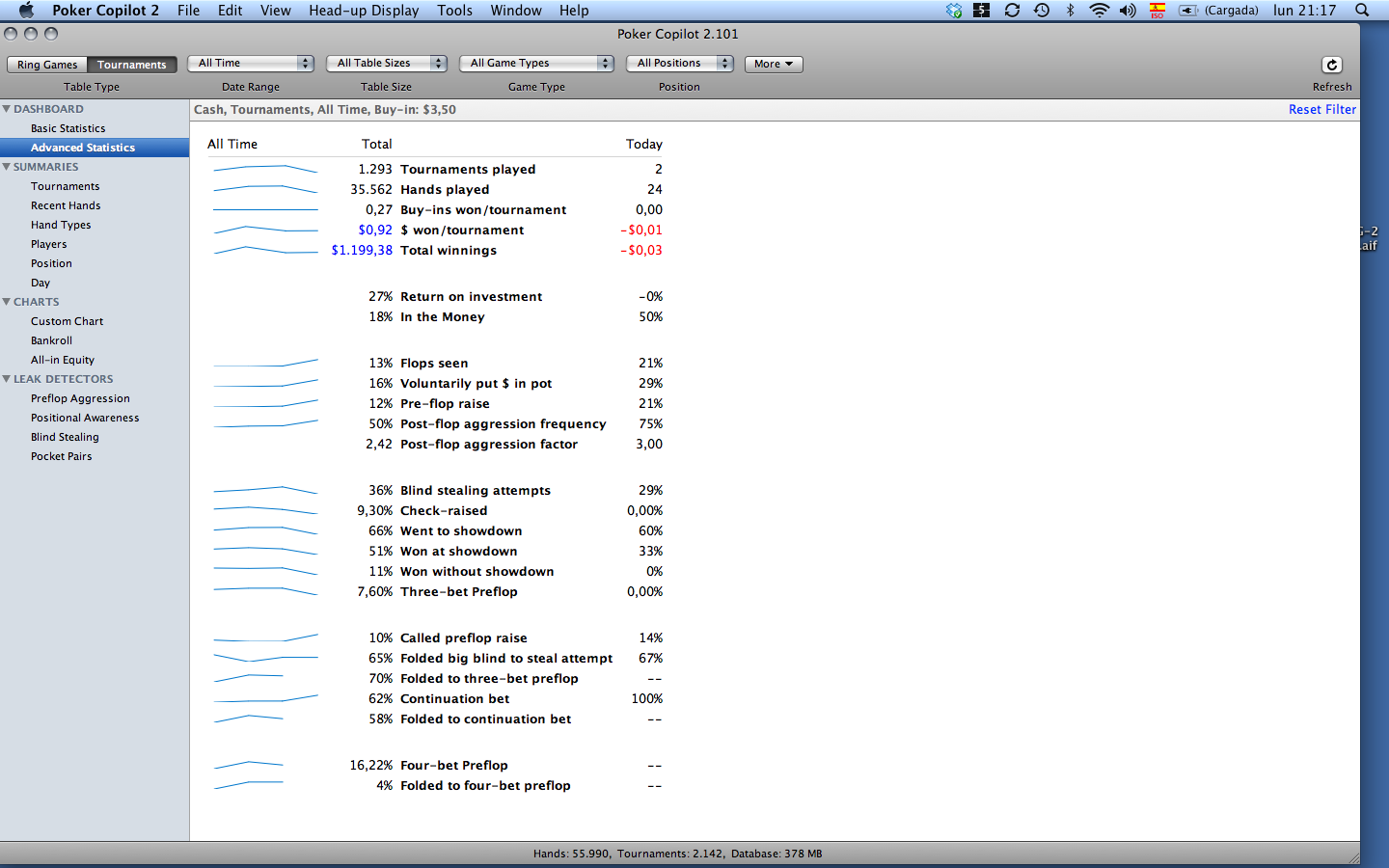Image resolution: width=1389 pixels, height=868 pixels.
Task: Click Tournaments played sparkline chart
Action: pos(265,169)
